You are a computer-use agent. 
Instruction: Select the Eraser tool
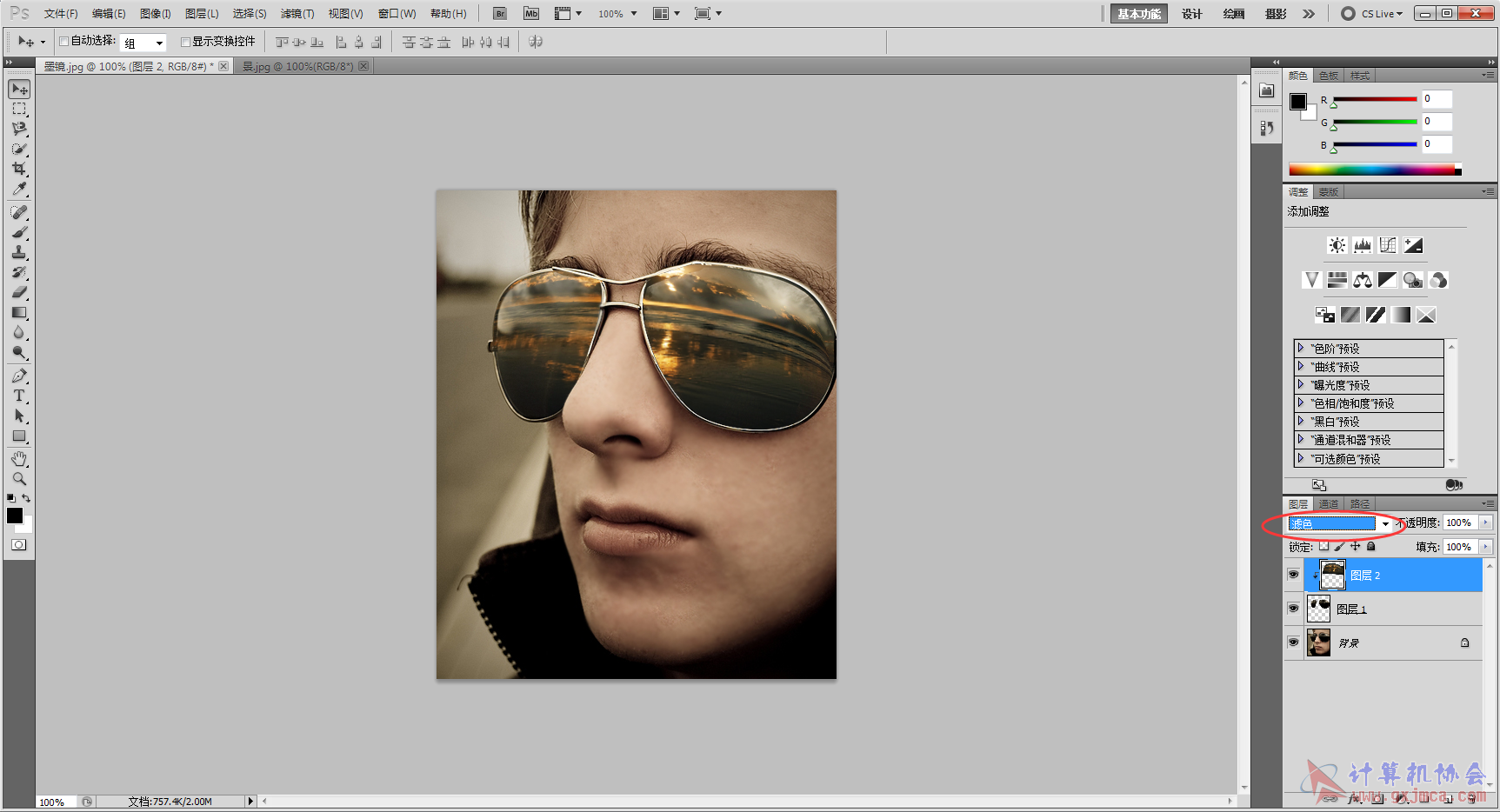click(x=19, y=292)
